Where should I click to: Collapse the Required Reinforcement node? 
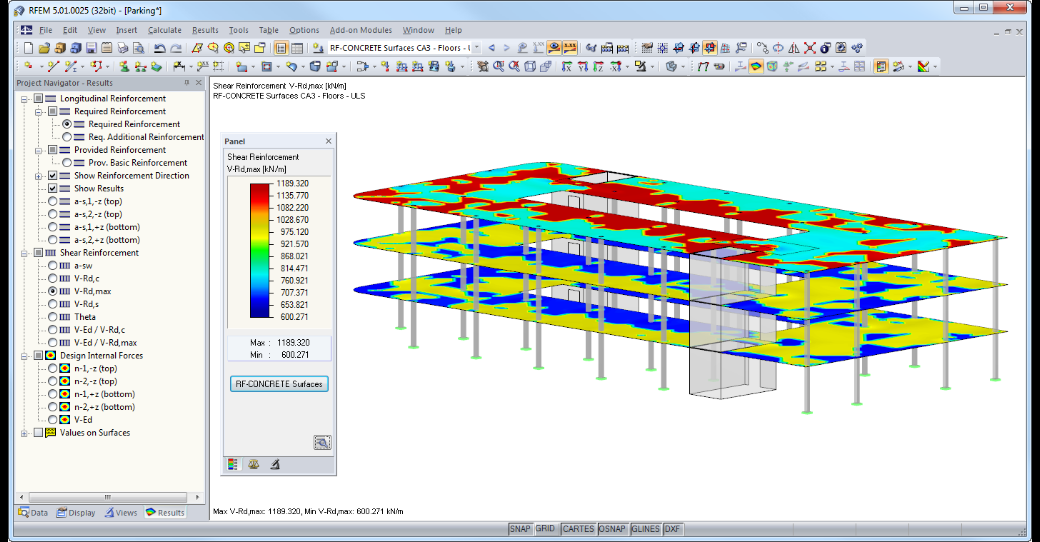38,111
